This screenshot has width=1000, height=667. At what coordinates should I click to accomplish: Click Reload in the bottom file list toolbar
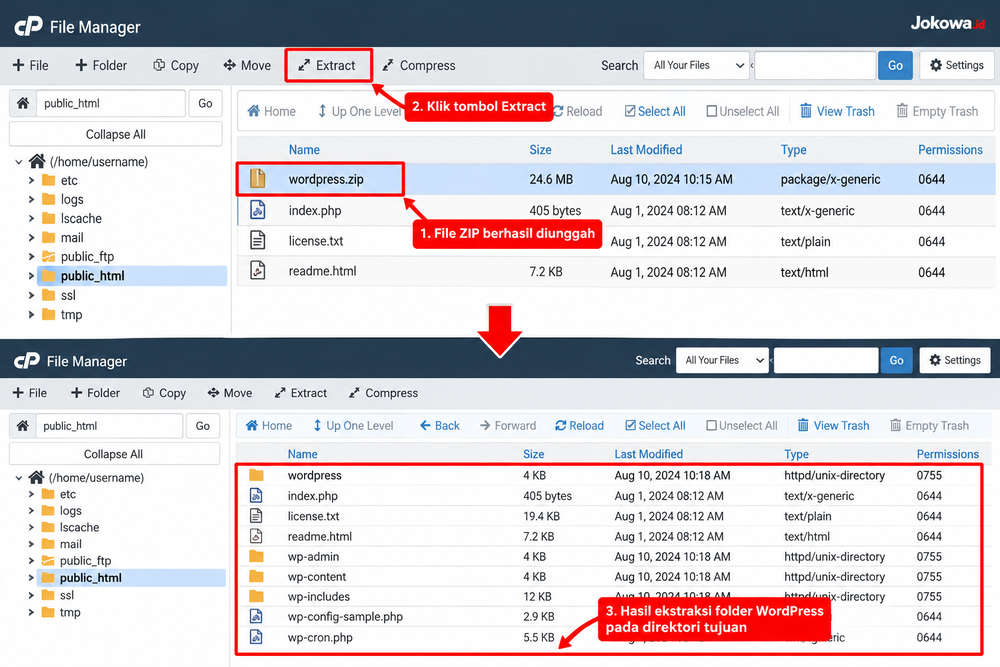(x=579, y=425)
